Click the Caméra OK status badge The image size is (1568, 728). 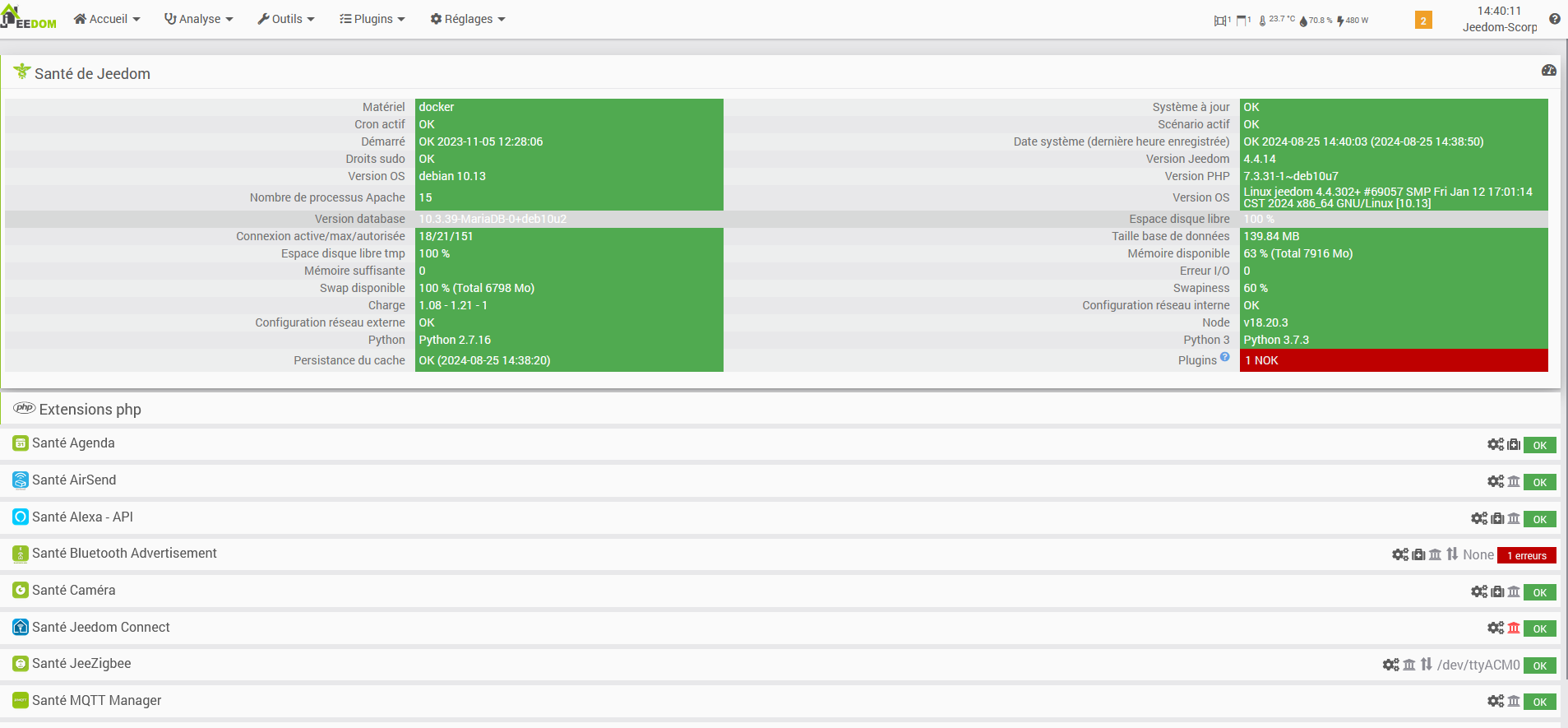point(1540,592)
